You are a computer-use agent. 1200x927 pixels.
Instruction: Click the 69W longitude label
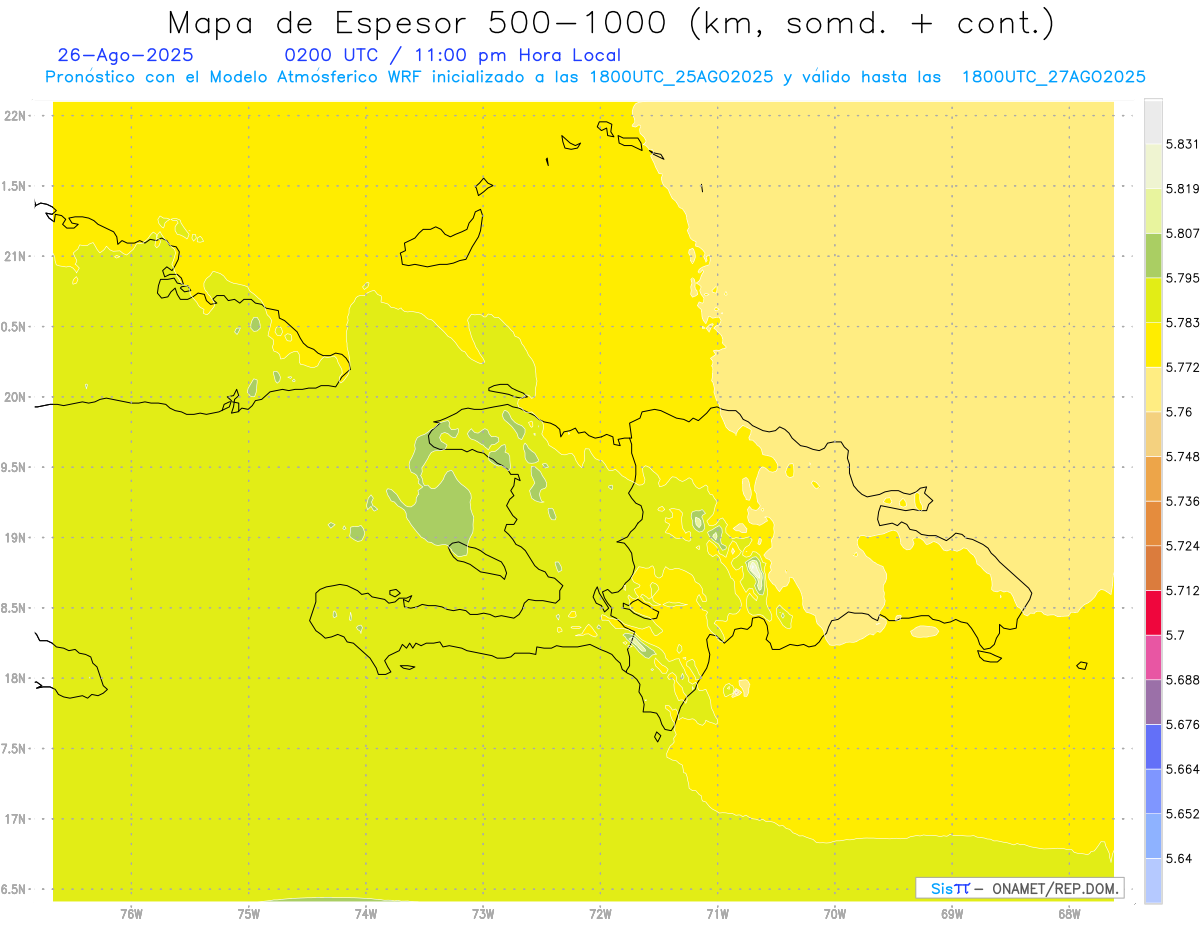click(x=952, y=914)
